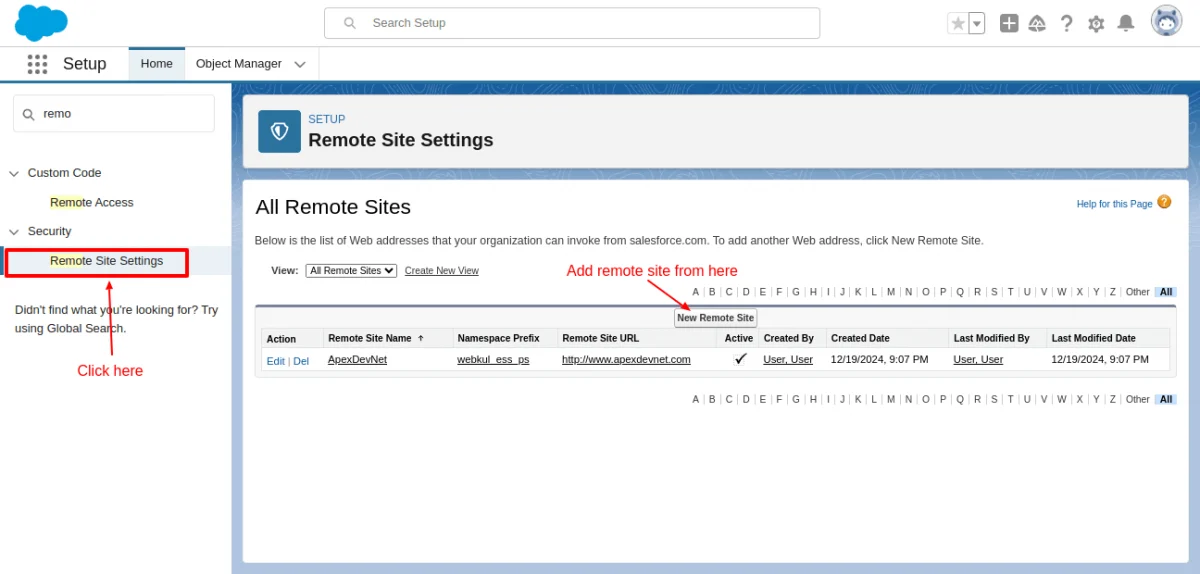This screenshot has height=574, width=1200.
Task: Click the magnifier in Quick Find box
Action: coord(28,114)
